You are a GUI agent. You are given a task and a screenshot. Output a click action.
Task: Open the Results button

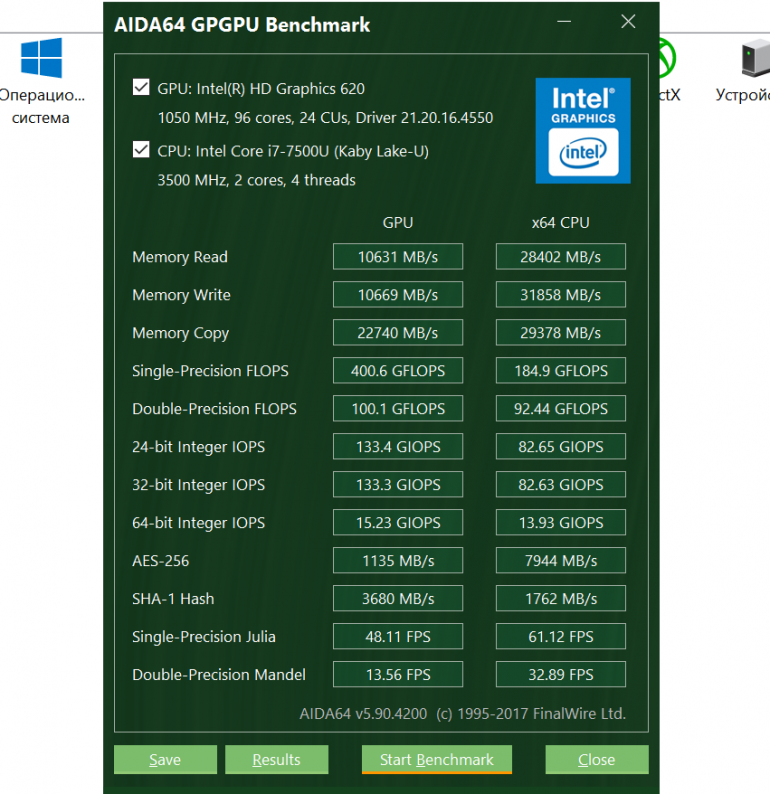276,760
